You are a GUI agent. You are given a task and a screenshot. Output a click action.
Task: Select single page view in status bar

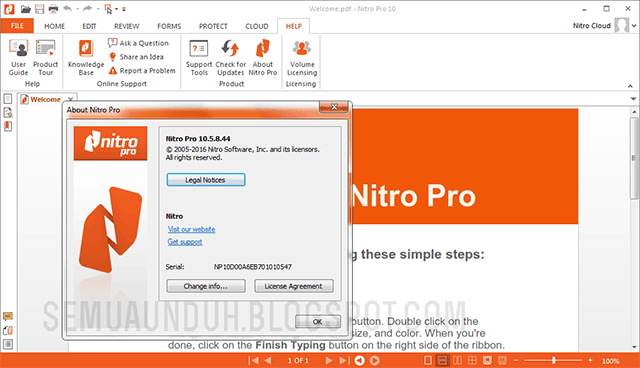(x=427, y=360)
